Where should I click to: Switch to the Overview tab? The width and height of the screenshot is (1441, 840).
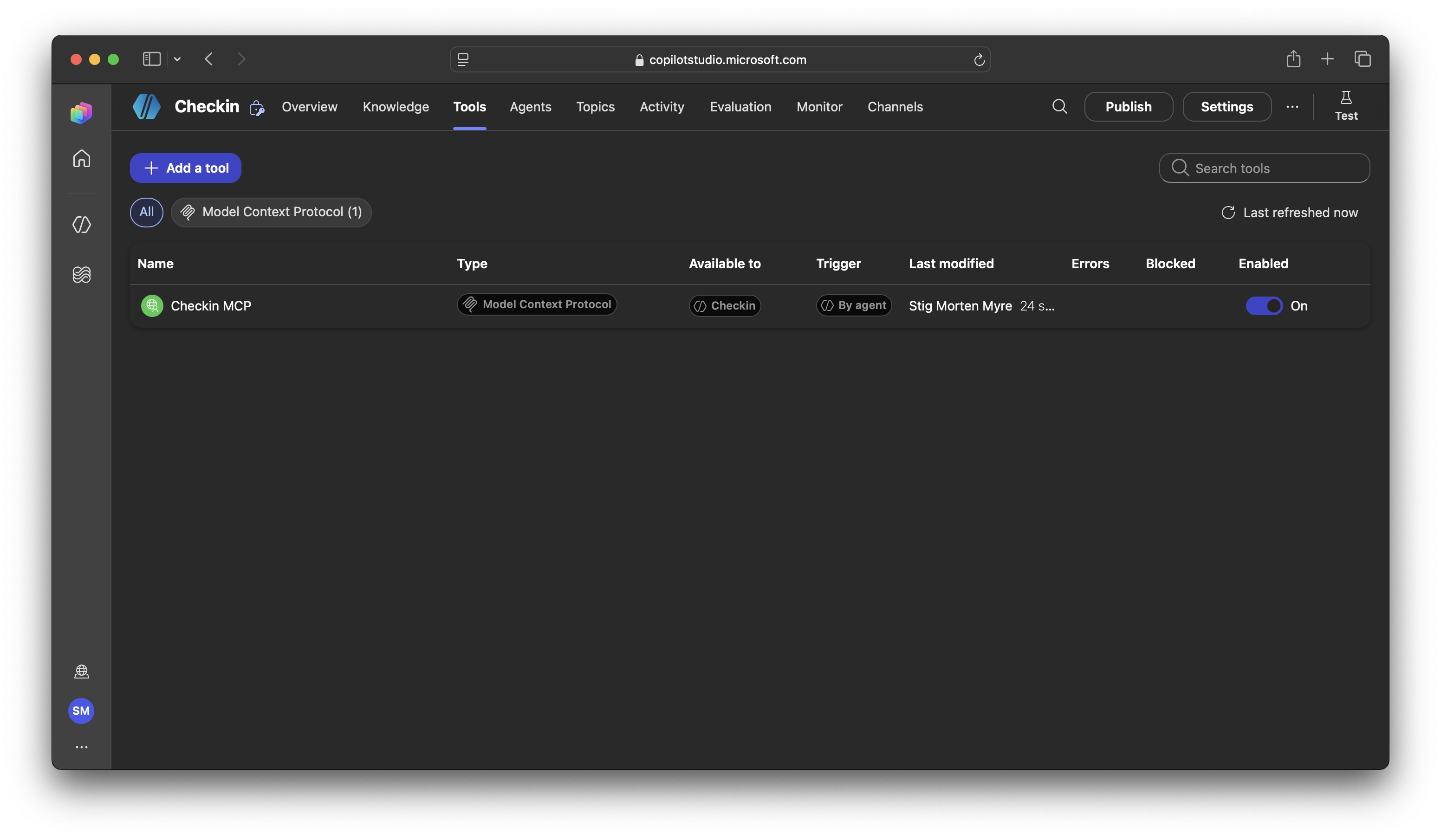point(309,107)
